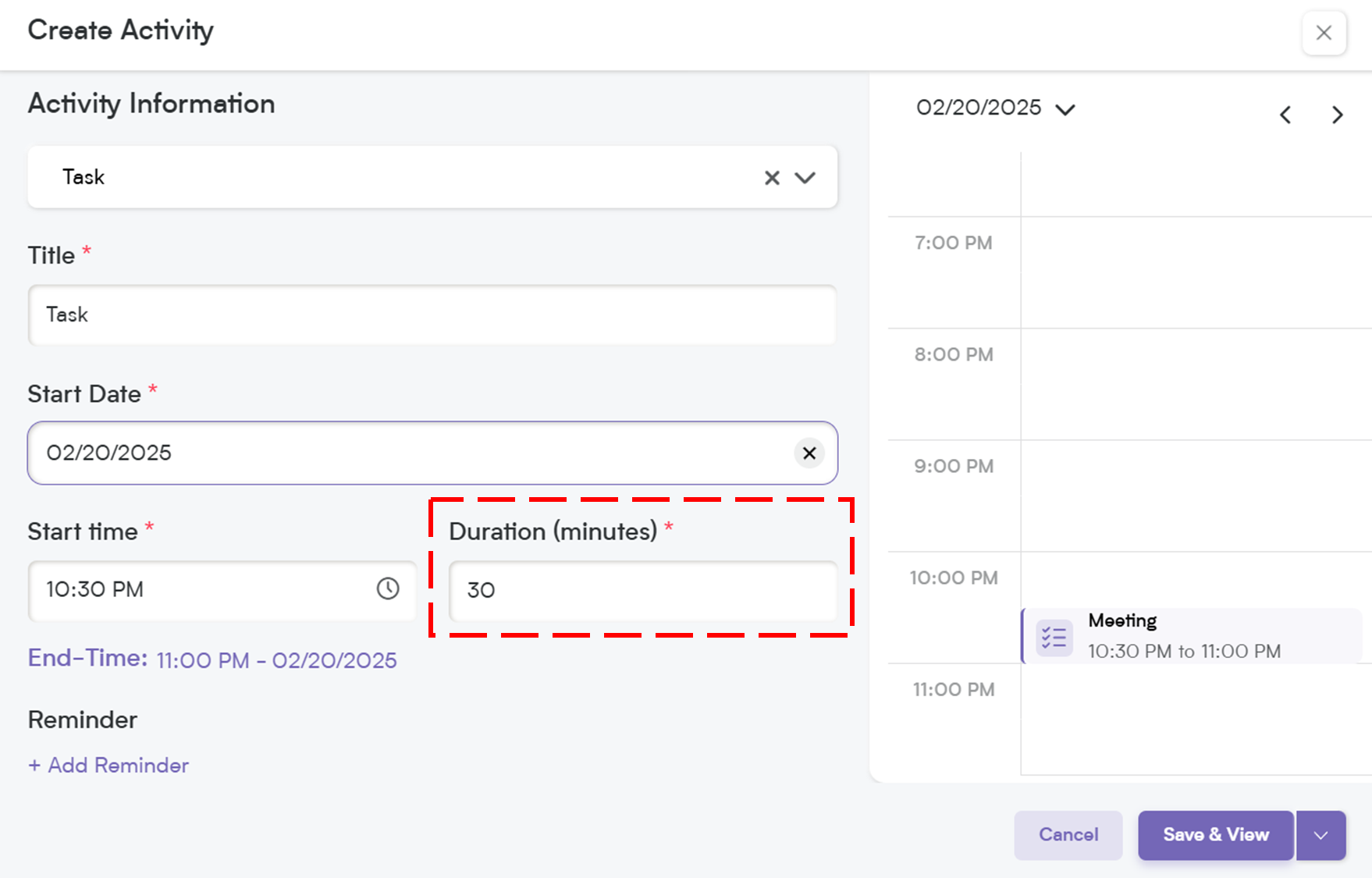Click the '10:30 PM to 11:00 PM' event time

pyautogui.click(x=1184, y=651)
